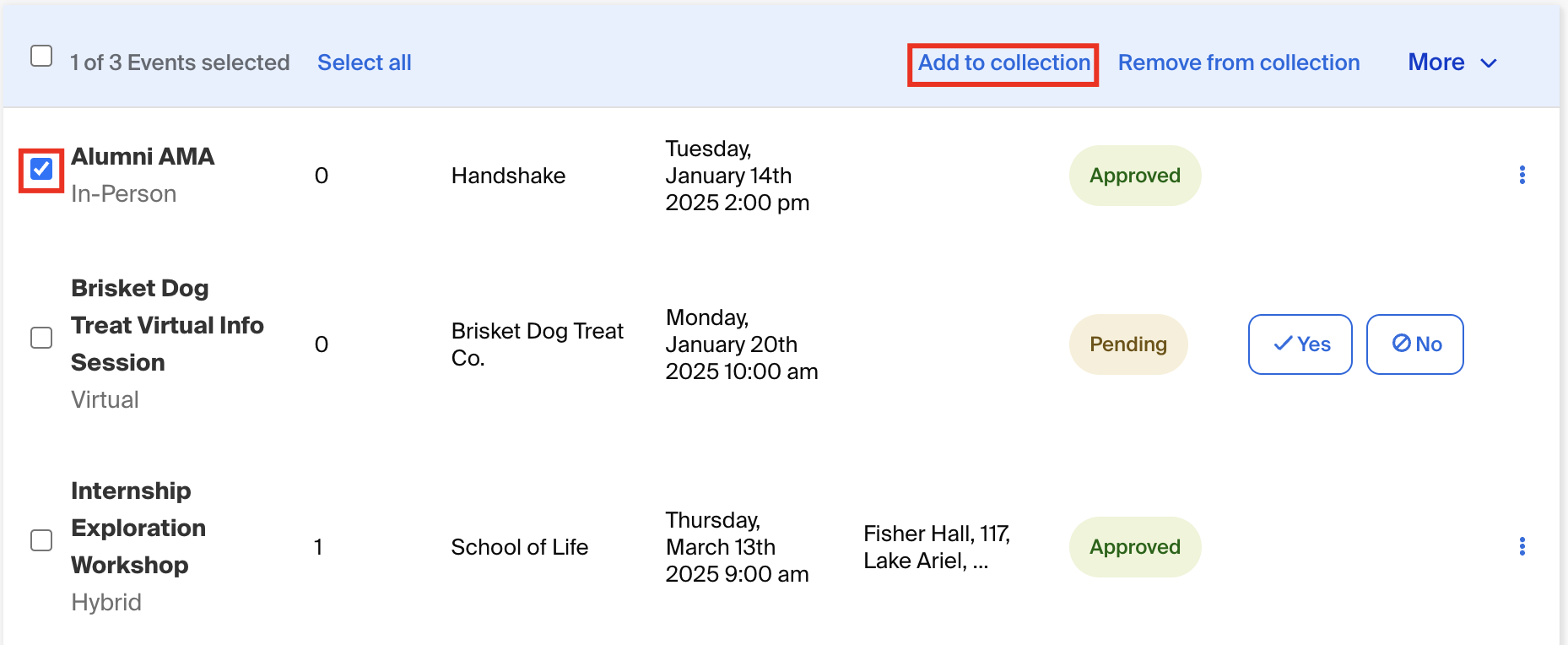The height and width of the screenshot is (645, 1568).
Task: Open the Alumni AMA event title
Action: coord(143,156)
